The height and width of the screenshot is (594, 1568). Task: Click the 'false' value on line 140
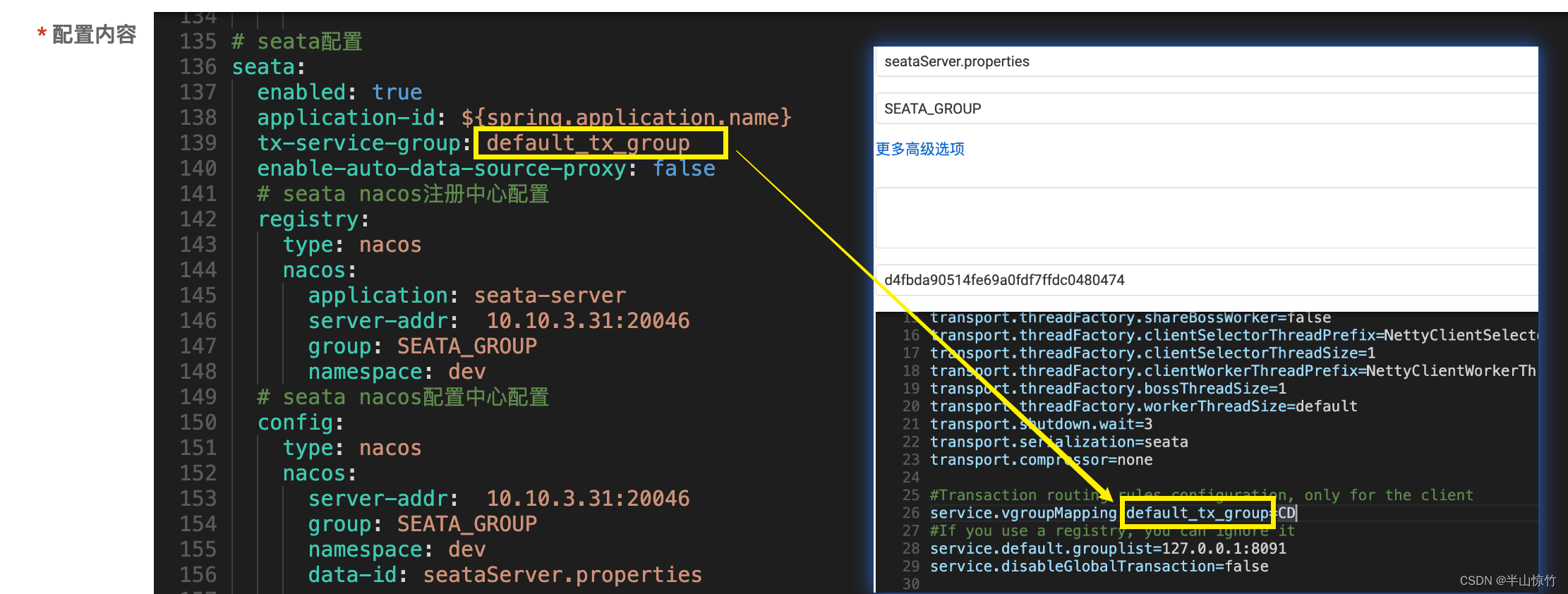tap(684, 169)
